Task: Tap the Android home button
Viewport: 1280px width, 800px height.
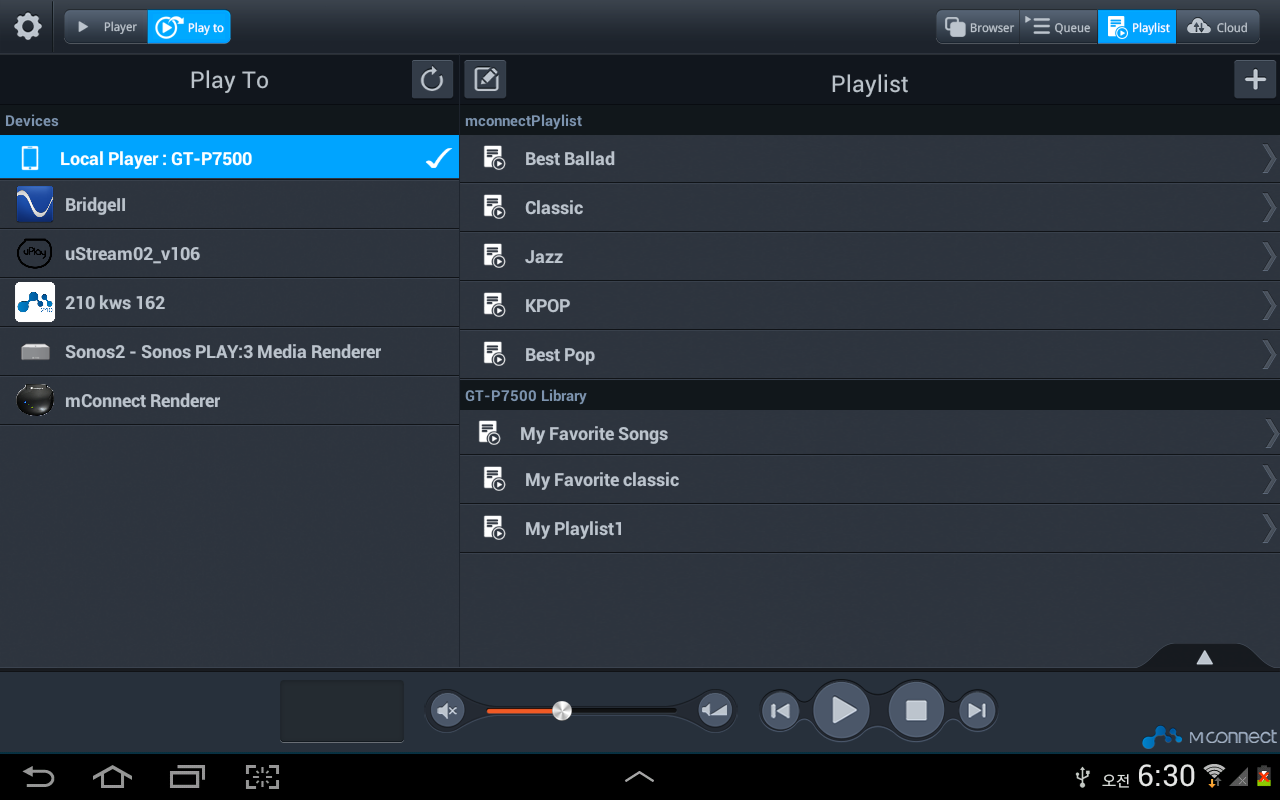Action: pyautogui.click(x=112, y=777)
